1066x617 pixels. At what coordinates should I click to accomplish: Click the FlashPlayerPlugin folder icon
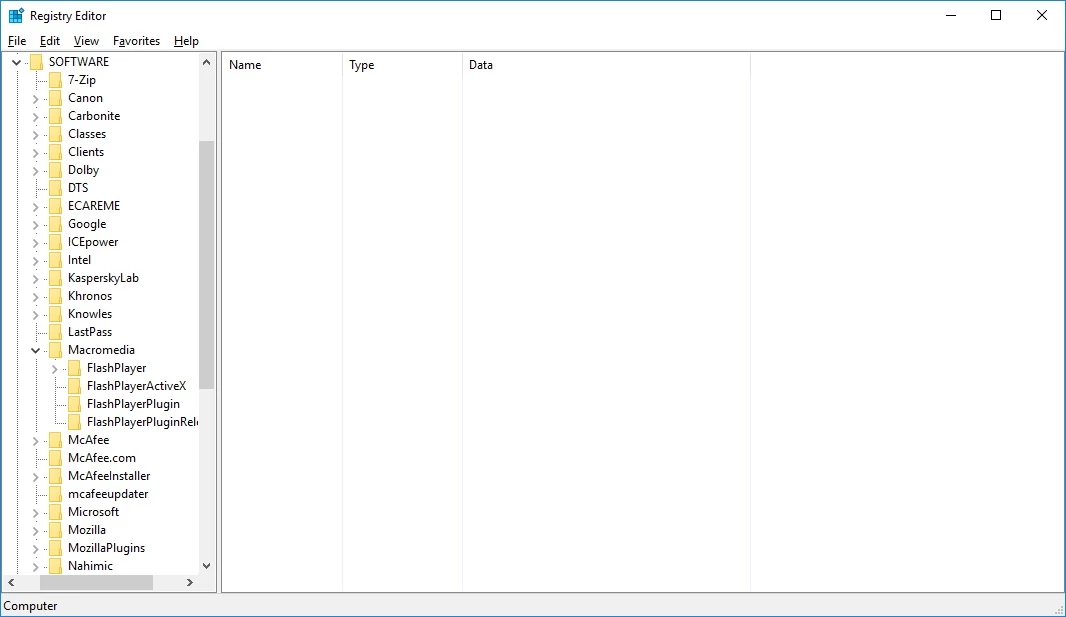click(x=75, y=404)
